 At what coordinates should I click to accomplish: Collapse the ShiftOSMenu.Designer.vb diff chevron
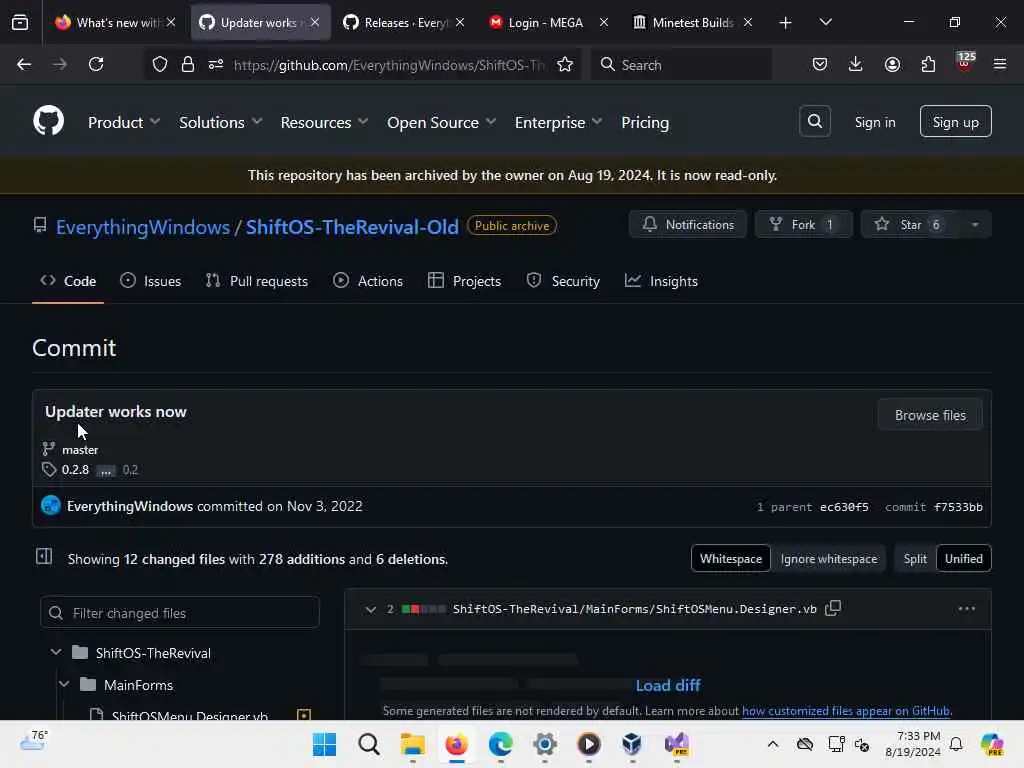pos(370,609)
